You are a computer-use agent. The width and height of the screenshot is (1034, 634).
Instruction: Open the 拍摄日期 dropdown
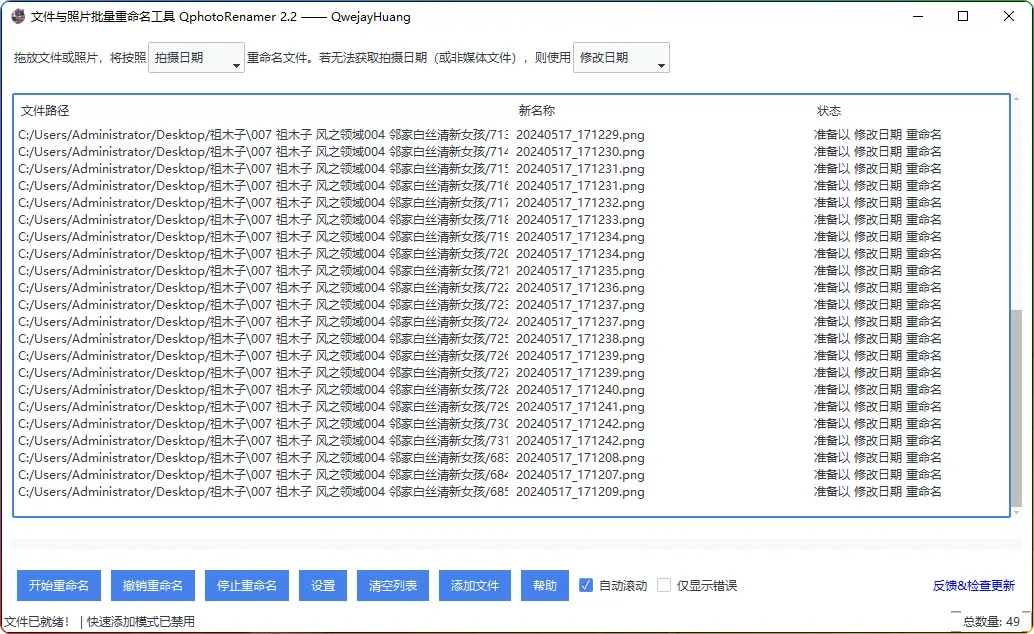(x=196, y=58)
